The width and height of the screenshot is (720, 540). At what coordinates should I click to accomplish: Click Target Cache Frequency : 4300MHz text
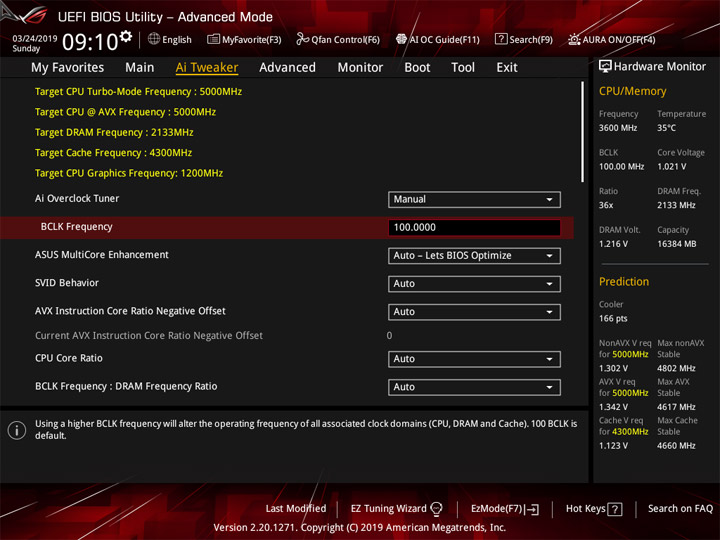tap(113, 152)
